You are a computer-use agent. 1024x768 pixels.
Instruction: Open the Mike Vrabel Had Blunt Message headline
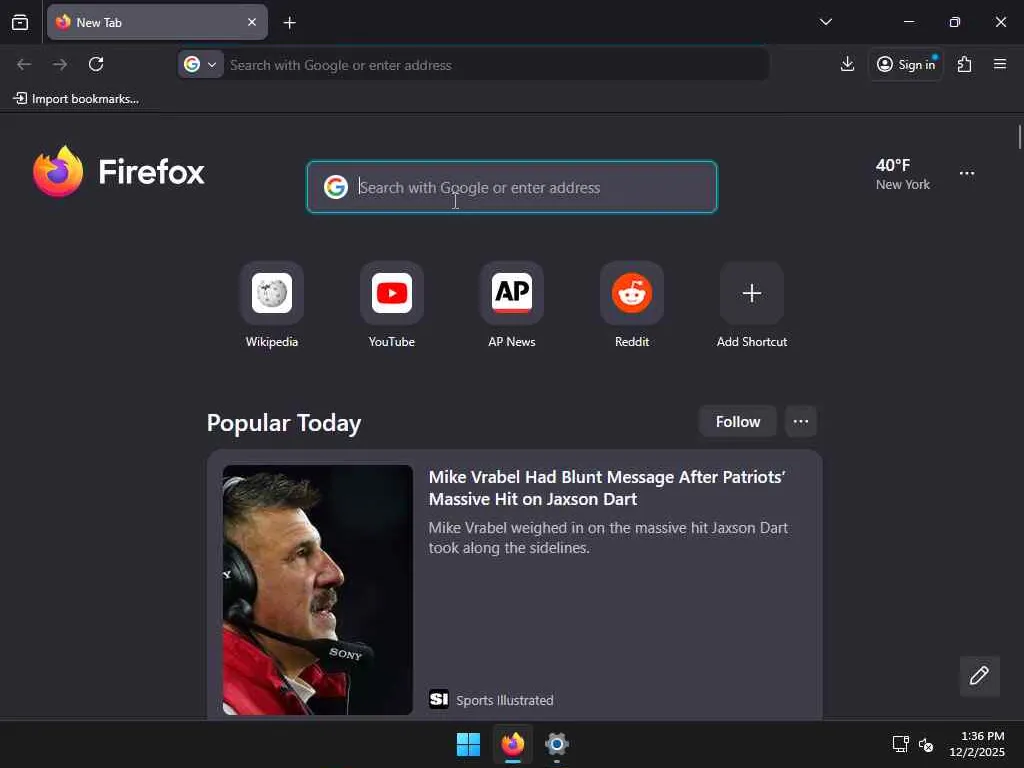click(607, 488)
